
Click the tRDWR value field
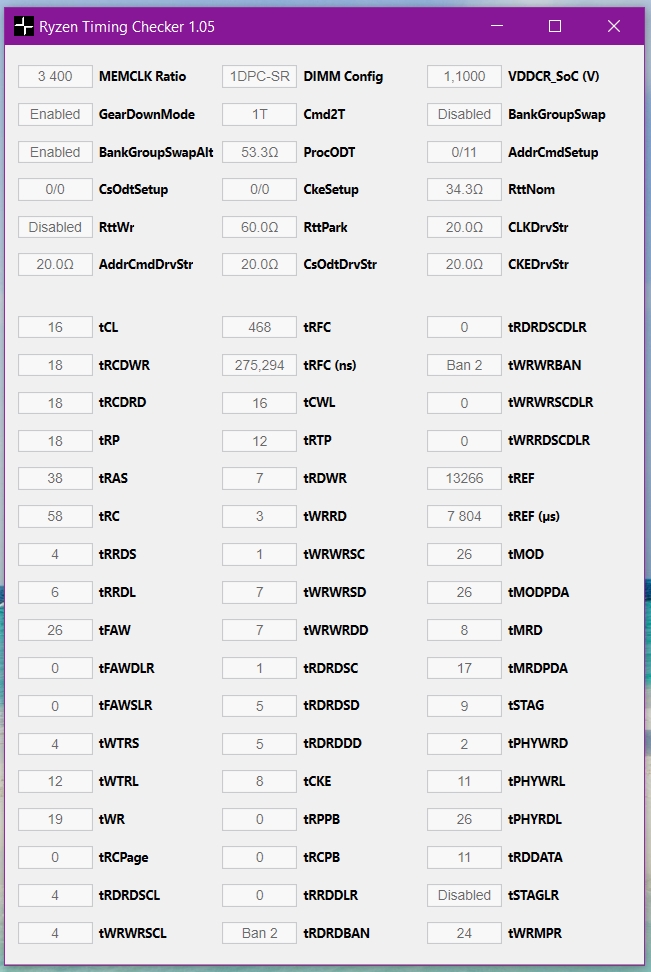259,478
